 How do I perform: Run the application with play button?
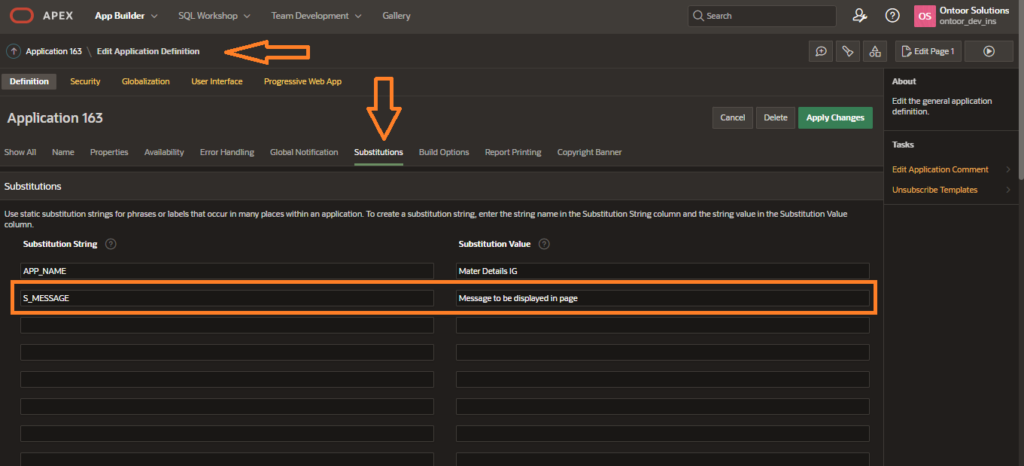tap(989, 51)
